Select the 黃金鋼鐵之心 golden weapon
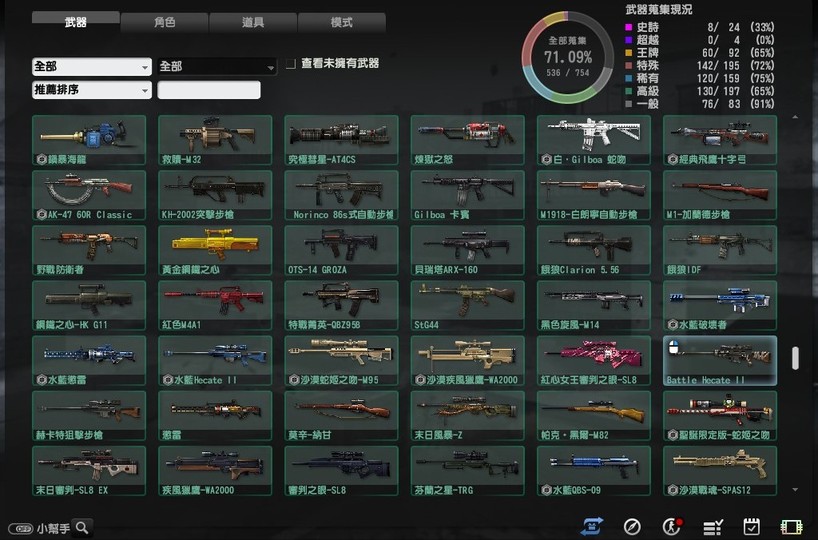The height and width of the screenshot is (540, 818). [215, 250]
